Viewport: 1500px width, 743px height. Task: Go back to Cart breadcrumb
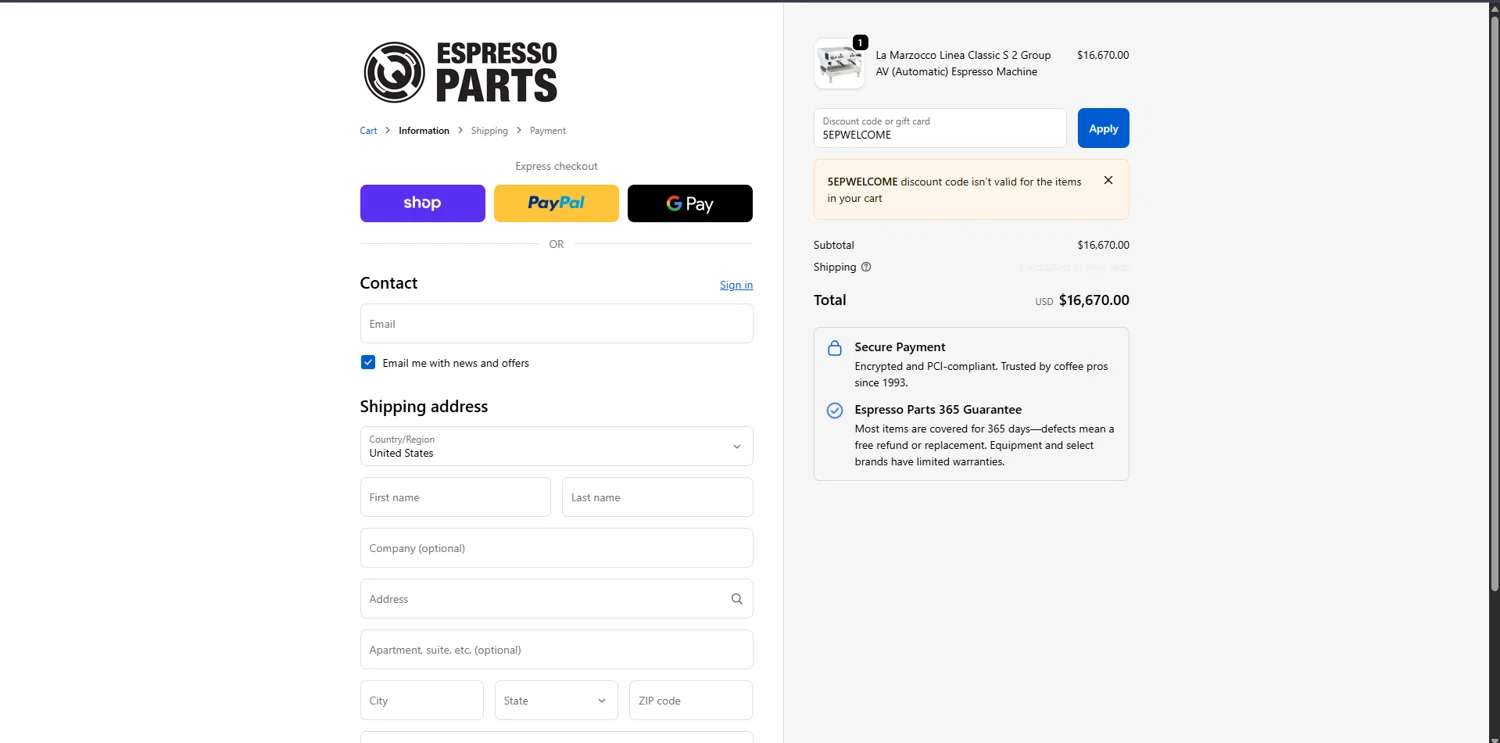(x=369, y=131)
